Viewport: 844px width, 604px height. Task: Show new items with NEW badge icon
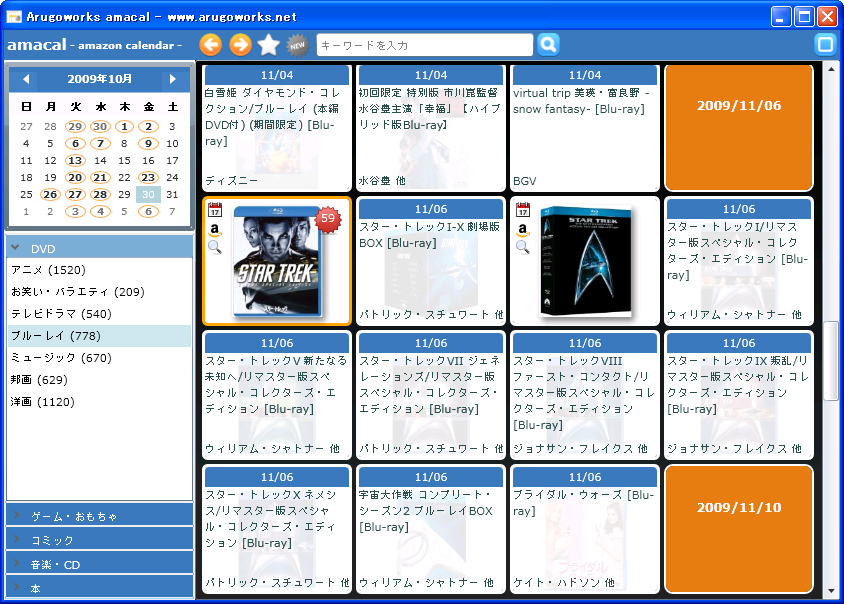coord(297,45)
